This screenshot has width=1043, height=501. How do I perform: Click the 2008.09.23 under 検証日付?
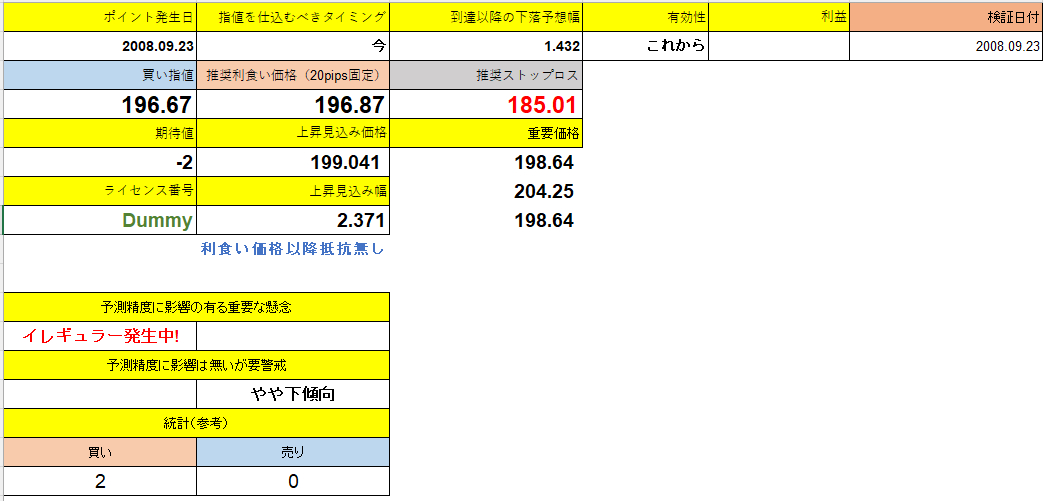coord(946,47)
